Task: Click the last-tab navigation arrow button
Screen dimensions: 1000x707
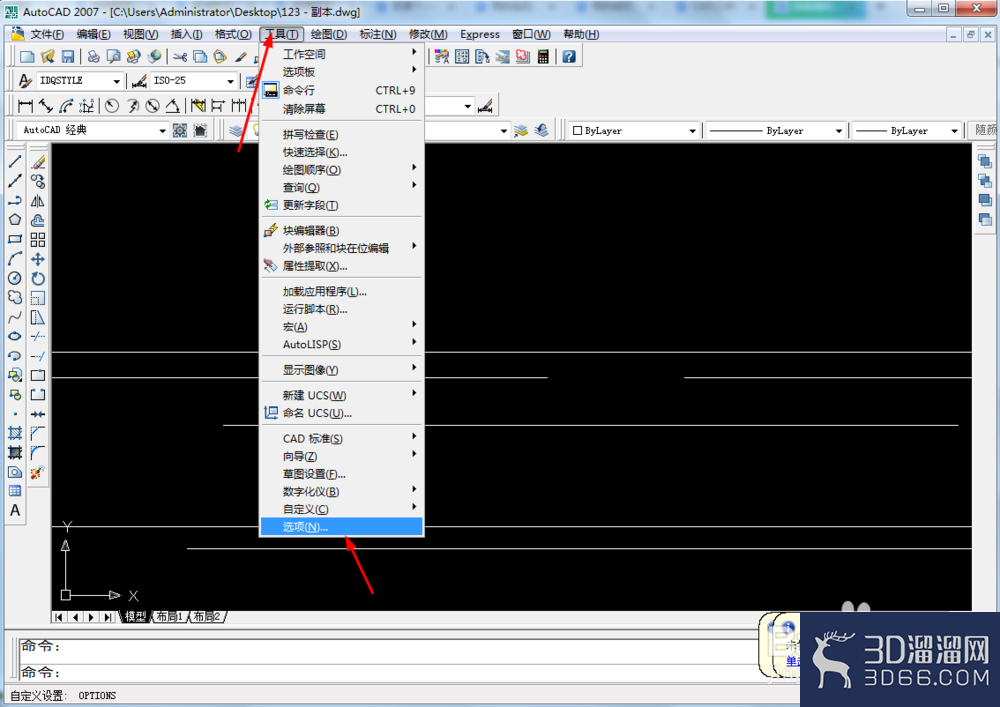Action: (x=108, y=616)
